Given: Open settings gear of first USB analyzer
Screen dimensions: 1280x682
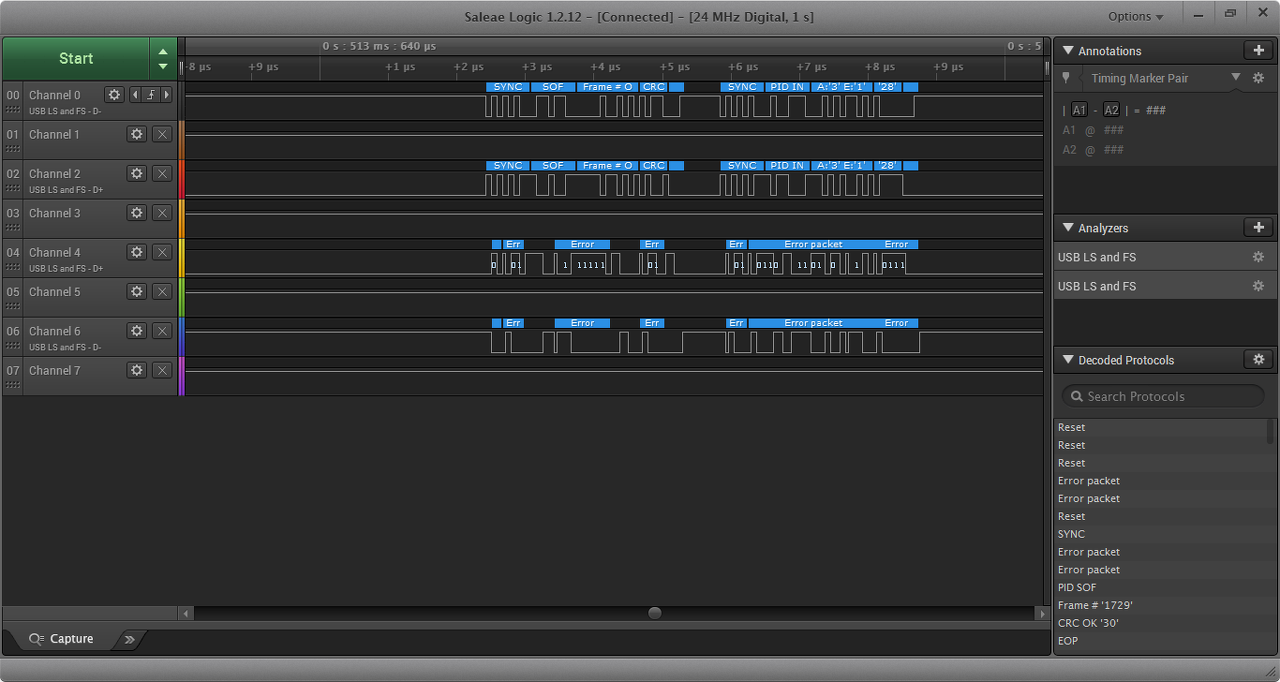Looking at the screenshot, I should point(1258,257).
